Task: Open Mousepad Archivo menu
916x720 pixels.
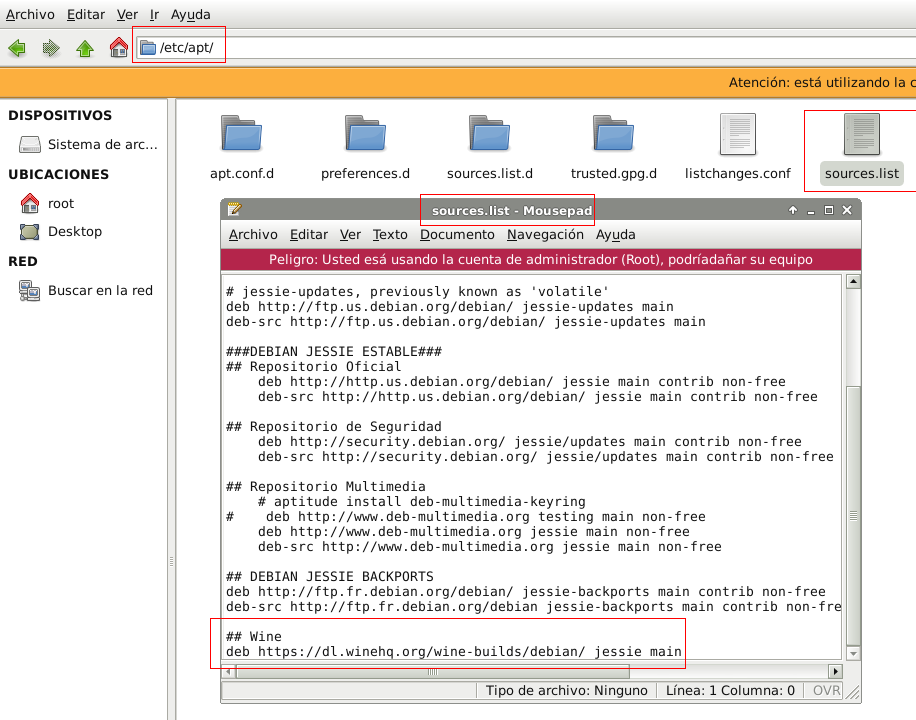Action: 253,234
